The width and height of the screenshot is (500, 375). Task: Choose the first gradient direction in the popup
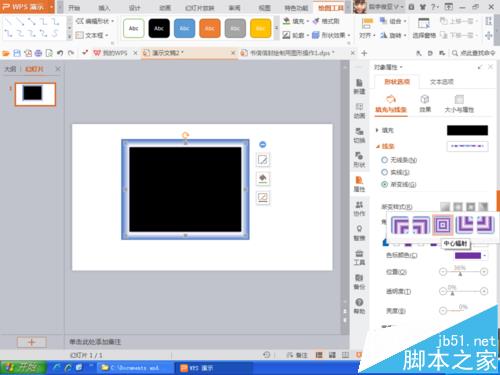400,225
